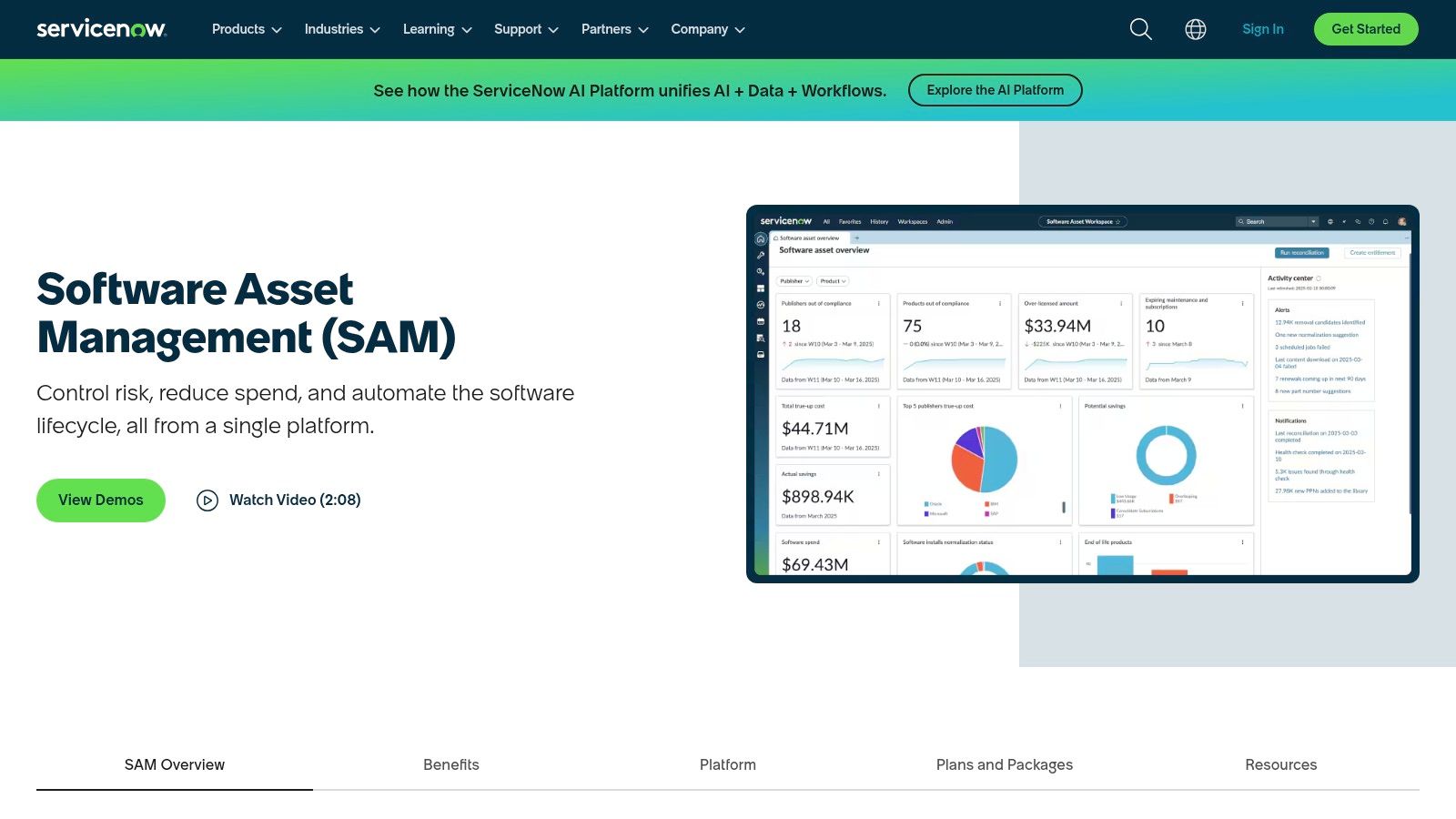Click the pie chart in Top 5 publishers card
The width and height of the screenshot is (1456, 819).
pos(984,460)
